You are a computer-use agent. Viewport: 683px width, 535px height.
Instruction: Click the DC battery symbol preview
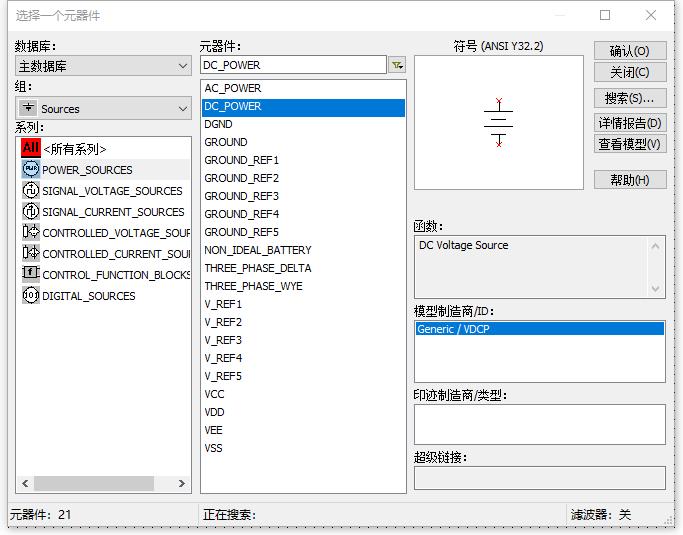click(x=499, y=122)
